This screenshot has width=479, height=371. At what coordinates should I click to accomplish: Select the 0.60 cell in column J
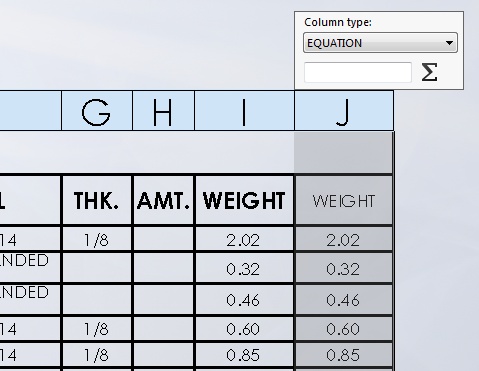pos(344,329)
